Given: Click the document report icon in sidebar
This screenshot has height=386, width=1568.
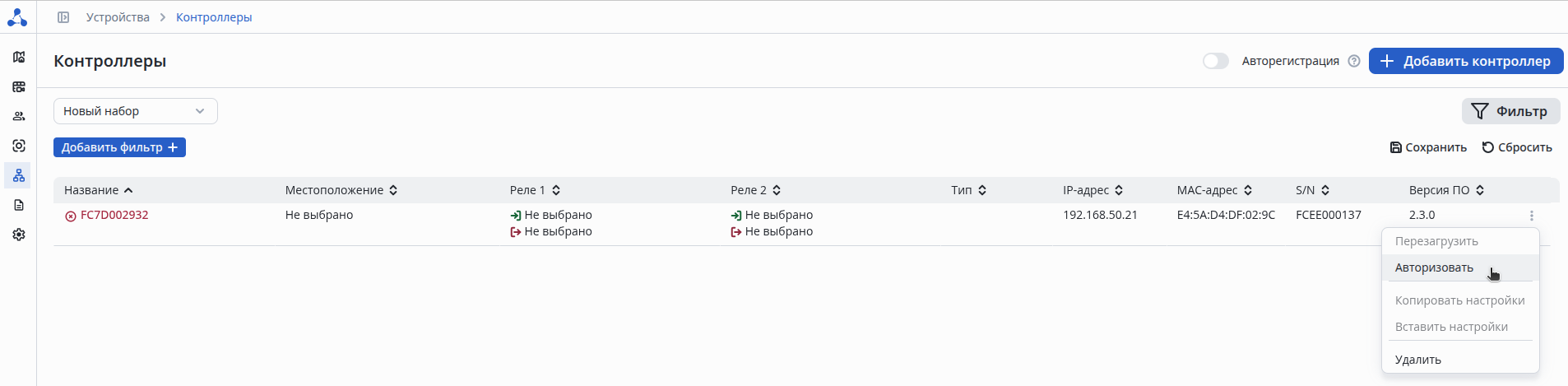Looking at the screenshot, I should tap(19, 205).
